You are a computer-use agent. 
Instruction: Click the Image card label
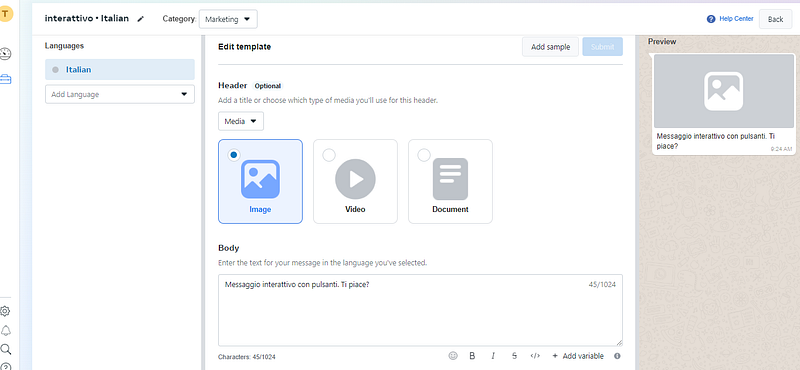(260, 209)
